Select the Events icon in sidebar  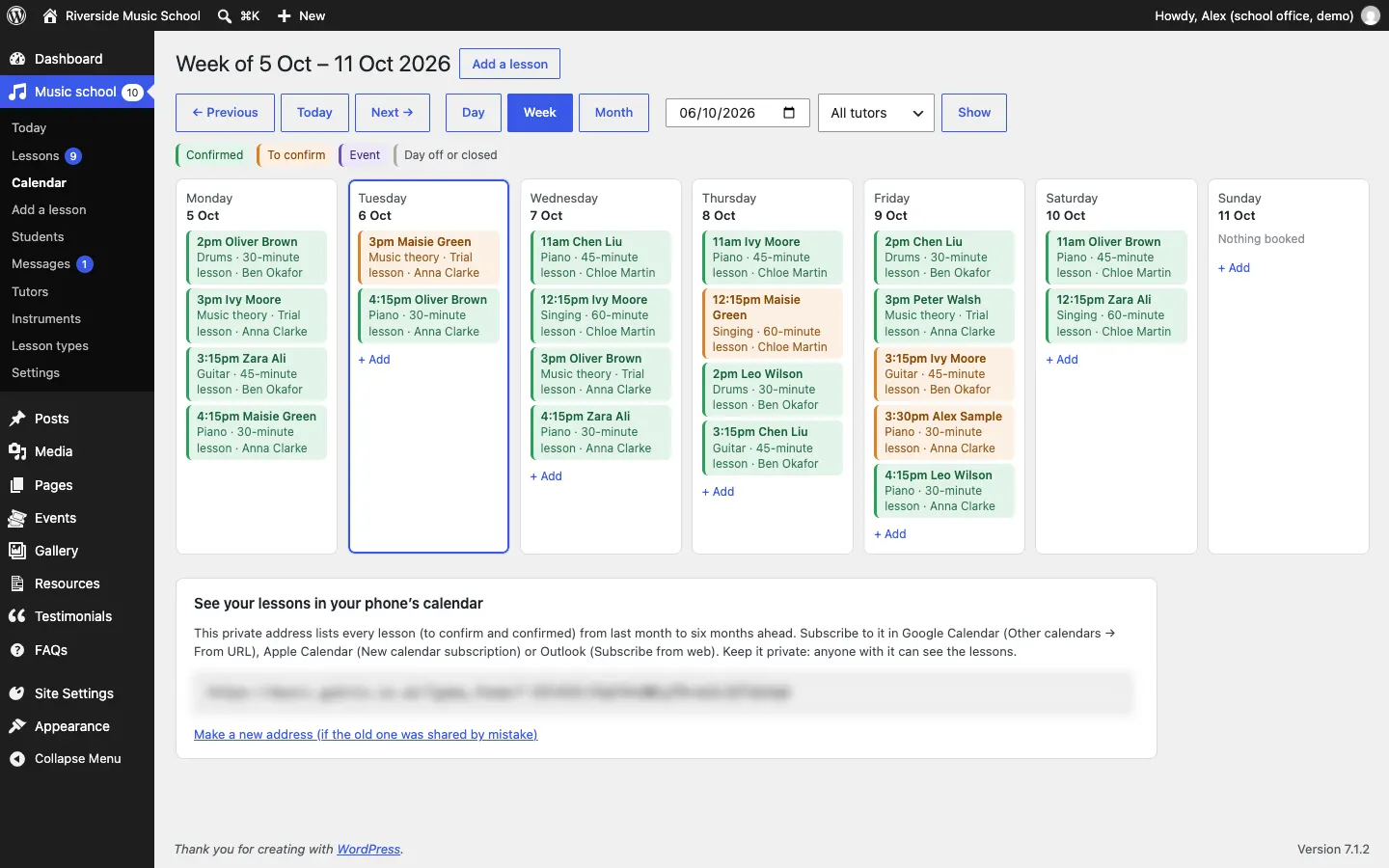17,518
